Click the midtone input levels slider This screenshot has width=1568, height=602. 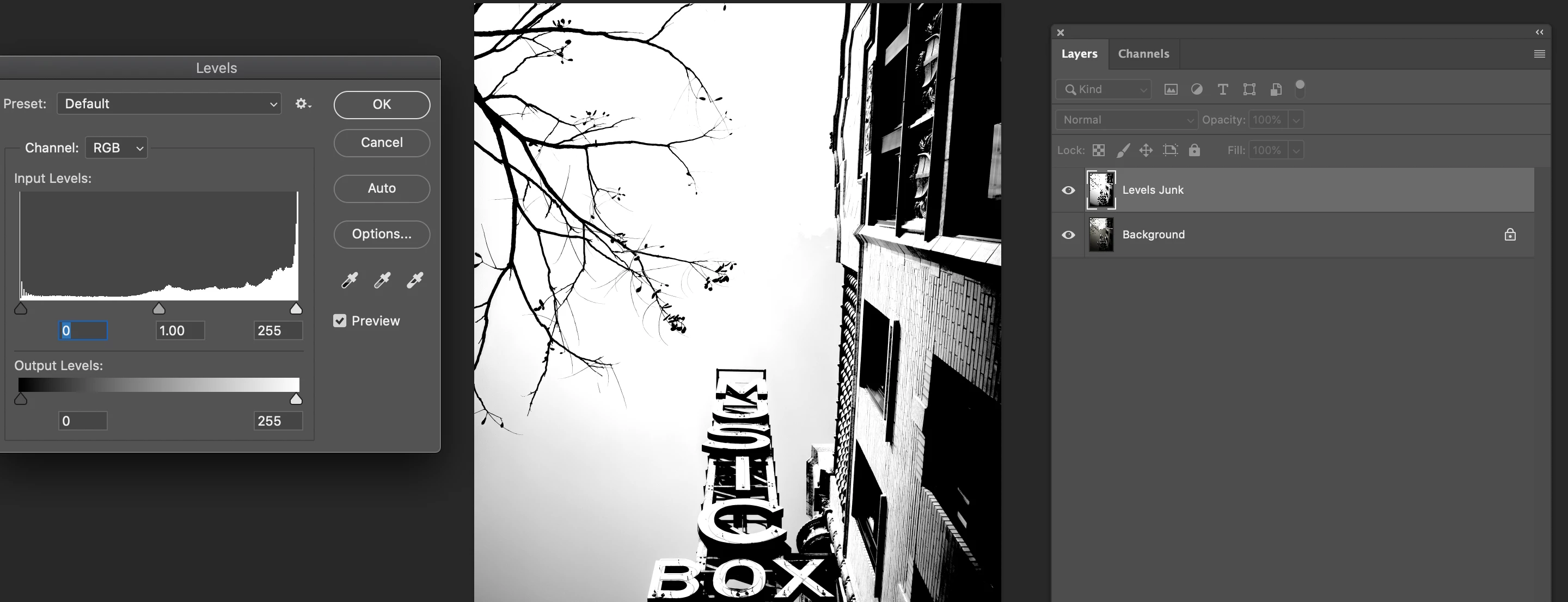(159, 309)
